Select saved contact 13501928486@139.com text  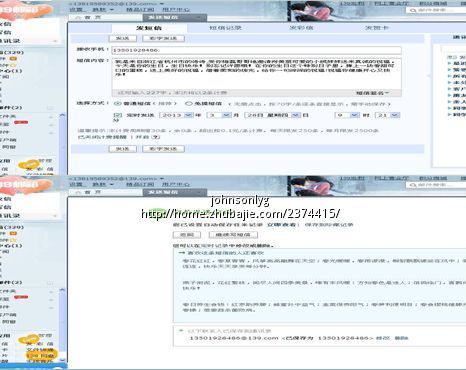[234, 338]
